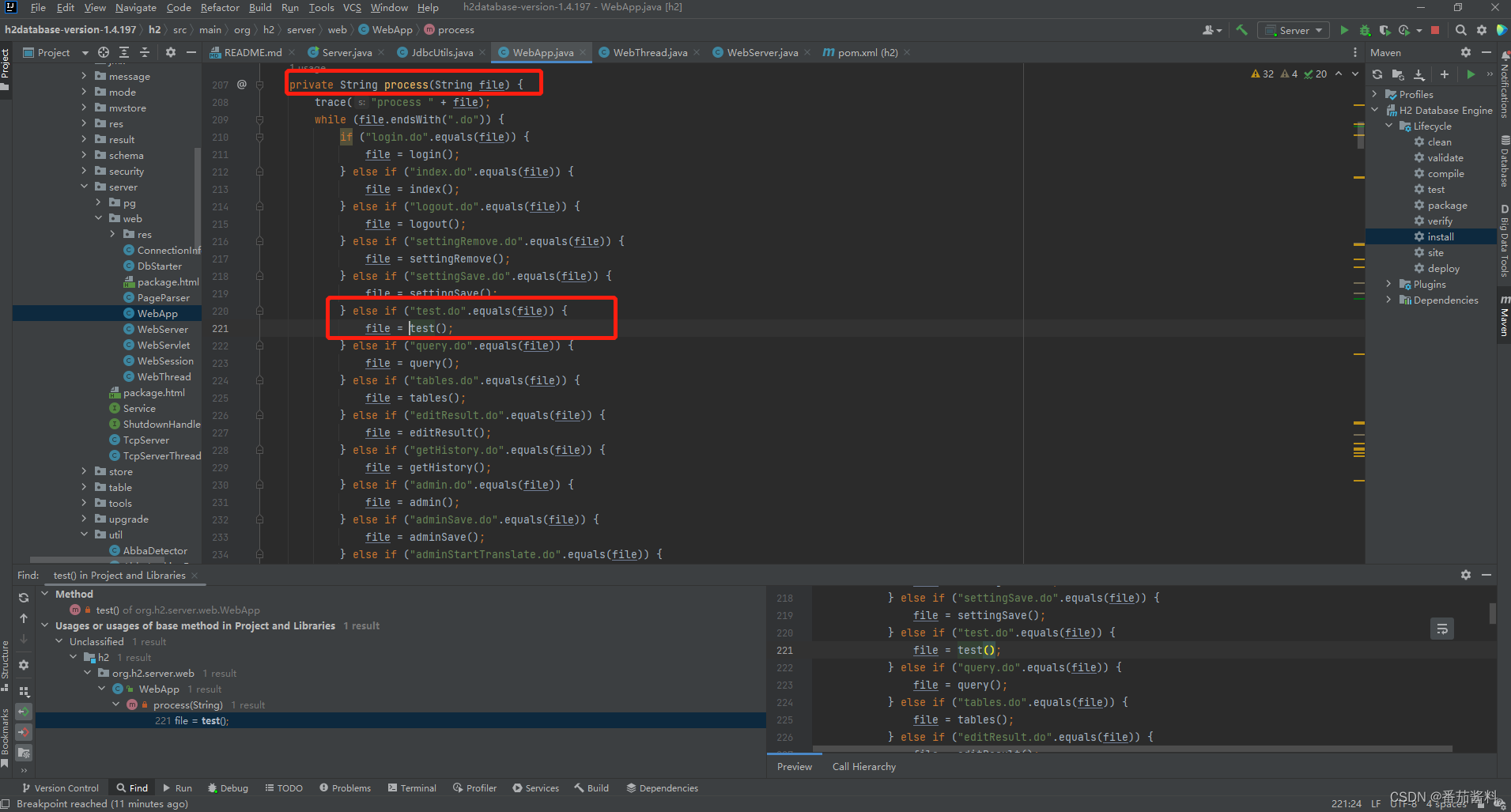1511x812 pixels.
Task: Go to previous occurrence up arrow in Find
Action: coord(24,618)
